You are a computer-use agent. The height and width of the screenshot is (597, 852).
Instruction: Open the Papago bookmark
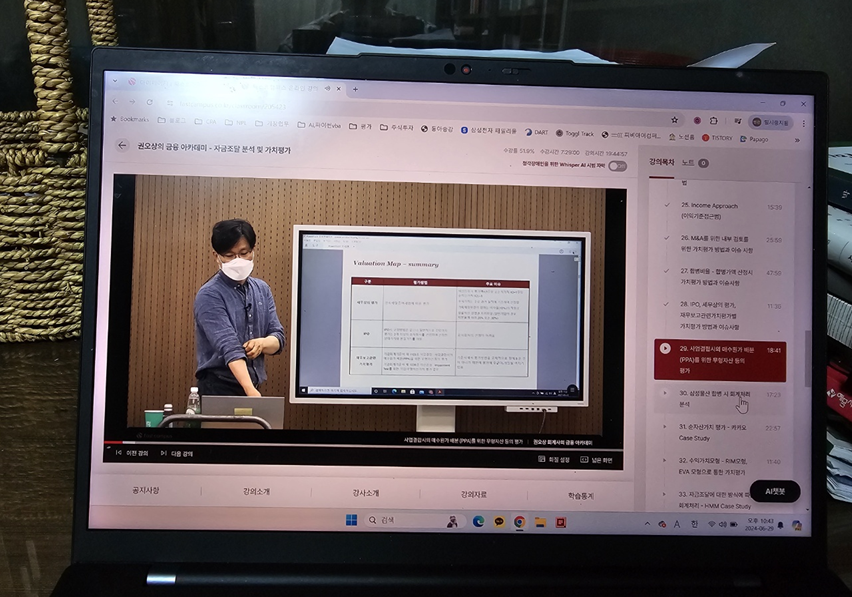pos(755,139)
